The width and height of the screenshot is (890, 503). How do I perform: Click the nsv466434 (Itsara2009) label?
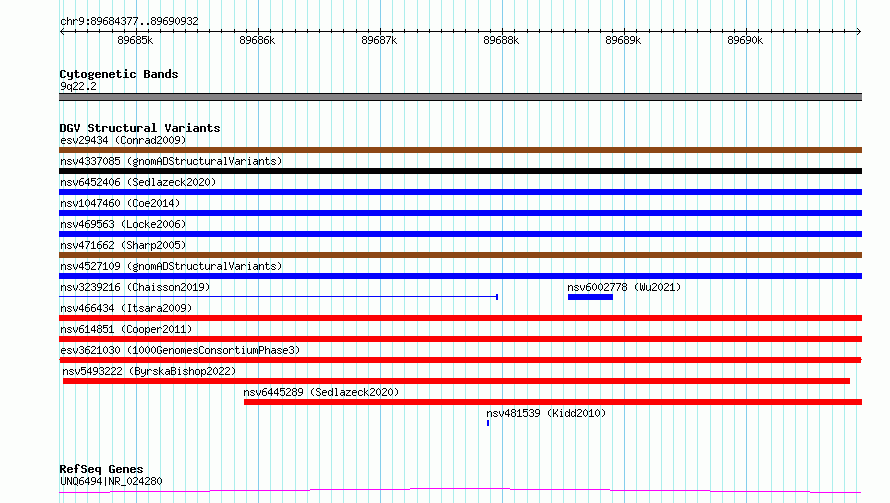pyautogui.click(x=126, y=308)
